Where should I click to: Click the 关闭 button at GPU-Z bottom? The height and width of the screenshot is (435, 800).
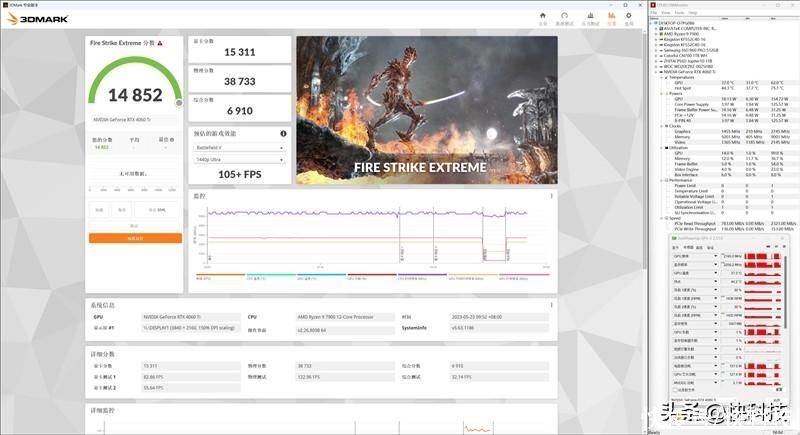pos(778,400)
